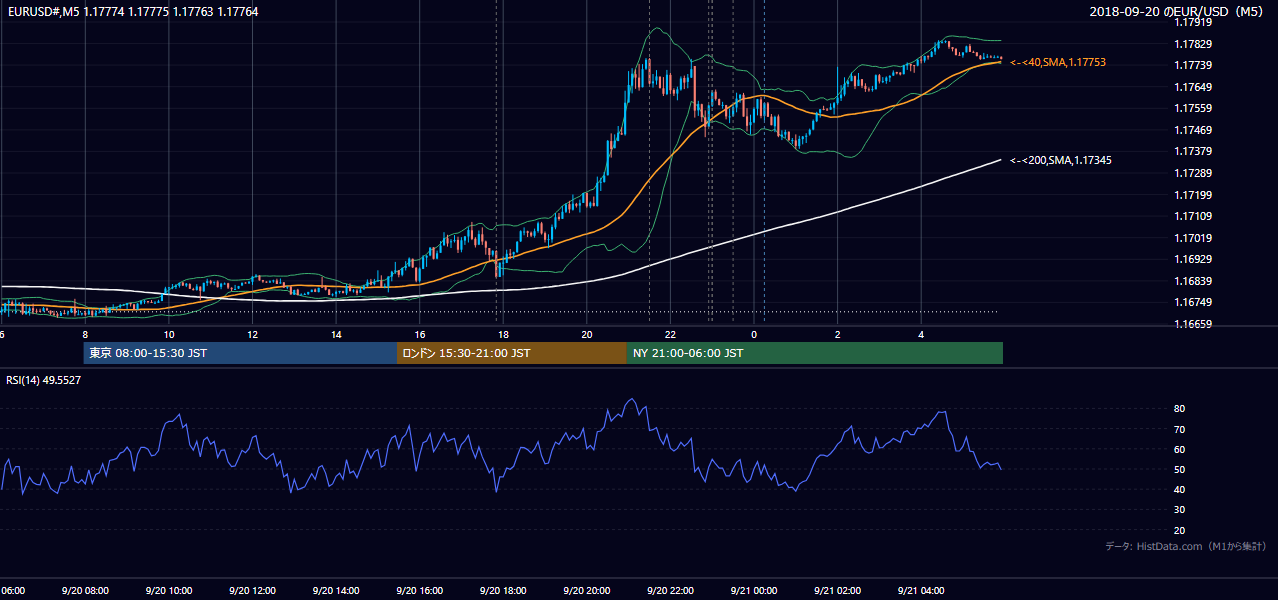Click the 9/20 18:00 time label
Image resolution: width=1278 pixels, height=600 pixels.
click(503, 591)
